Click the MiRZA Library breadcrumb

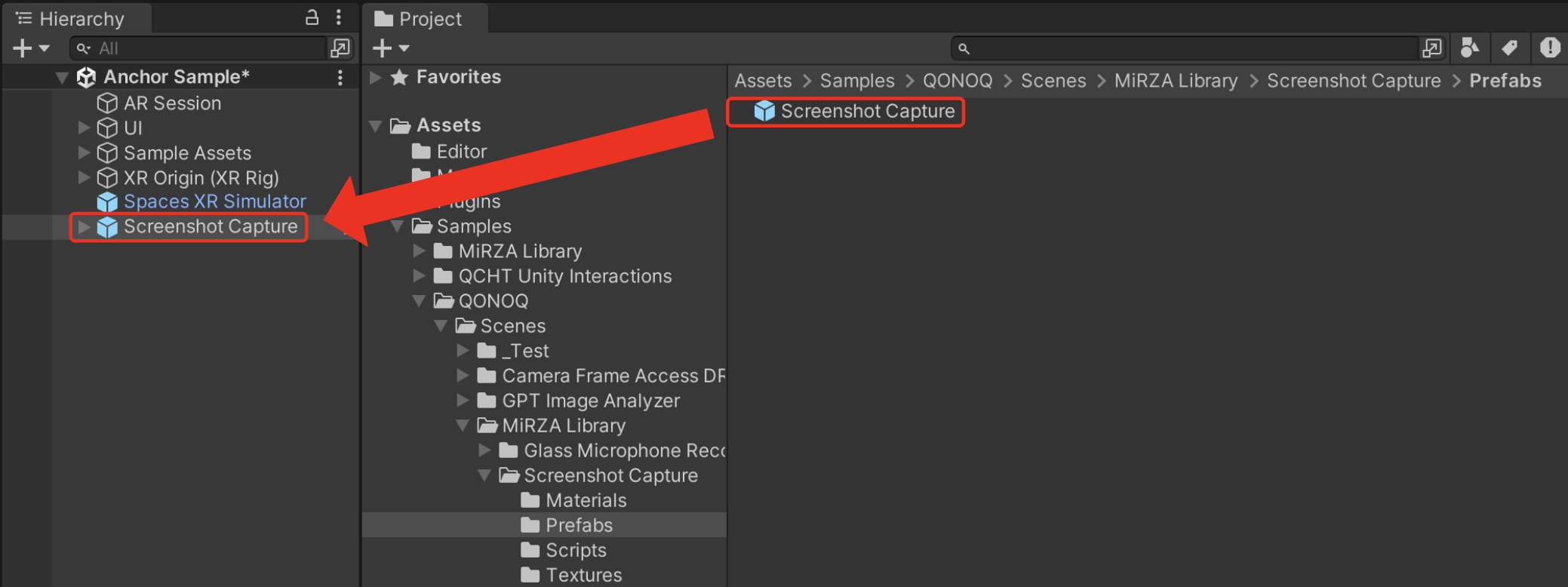(1176, 81)
